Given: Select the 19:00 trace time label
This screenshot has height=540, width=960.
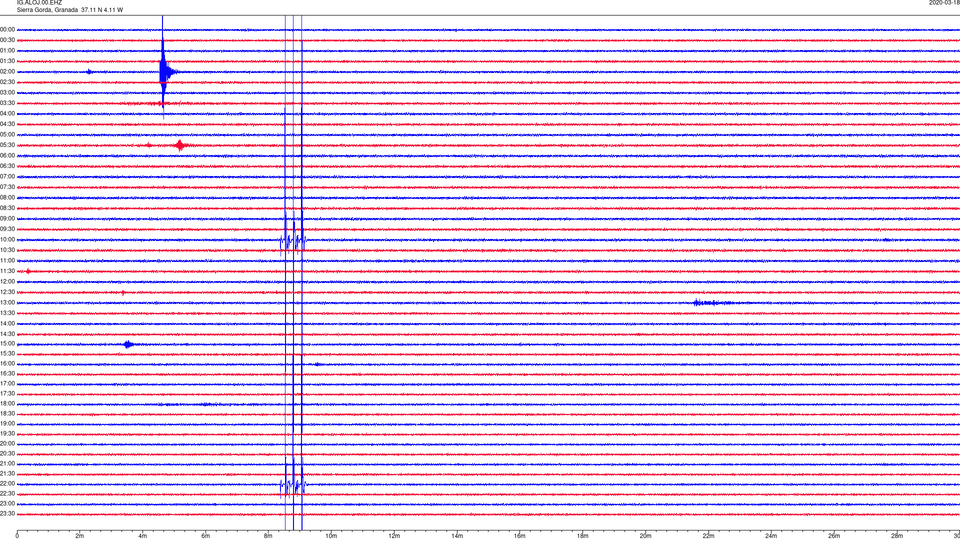Looking at the screenshot, I should click(x=7, y=424).
